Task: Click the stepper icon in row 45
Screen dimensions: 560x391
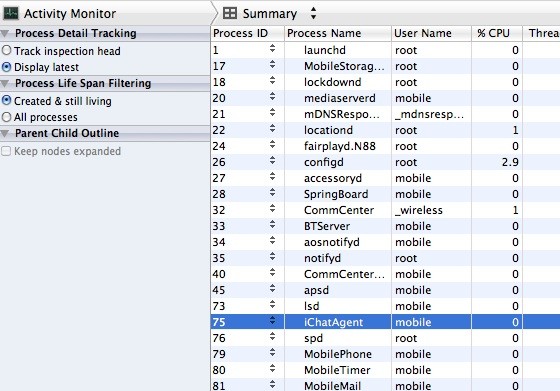Action: click(x=272, y=289)
